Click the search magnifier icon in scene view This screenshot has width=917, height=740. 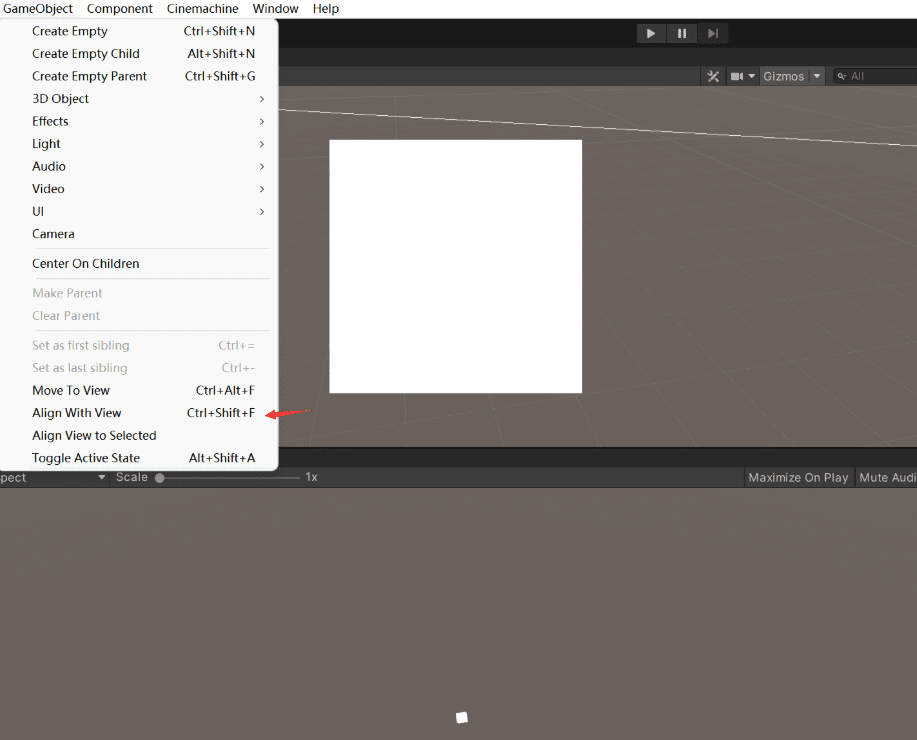pos(842,76)
